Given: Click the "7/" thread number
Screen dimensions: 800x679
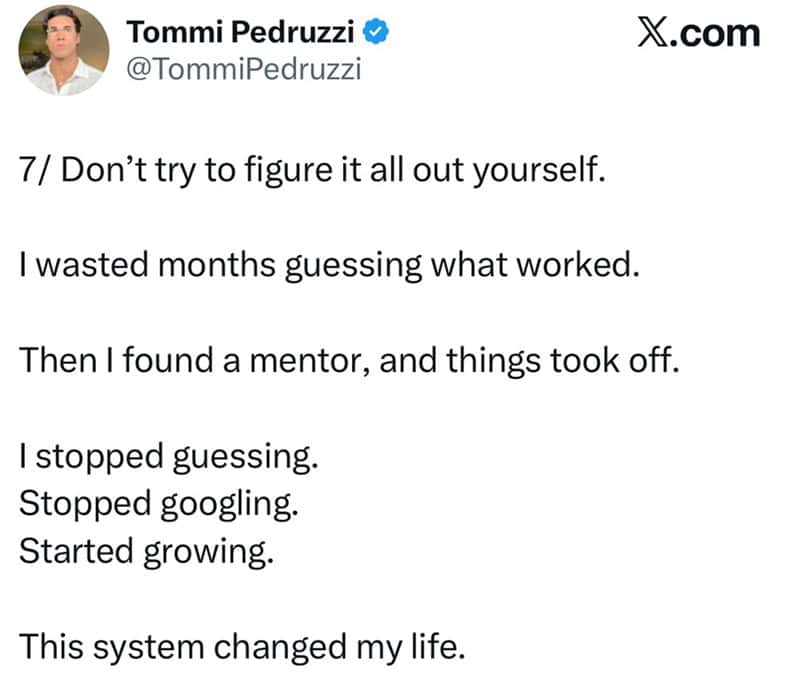Looking at the screenshot, I should [36, 169].
